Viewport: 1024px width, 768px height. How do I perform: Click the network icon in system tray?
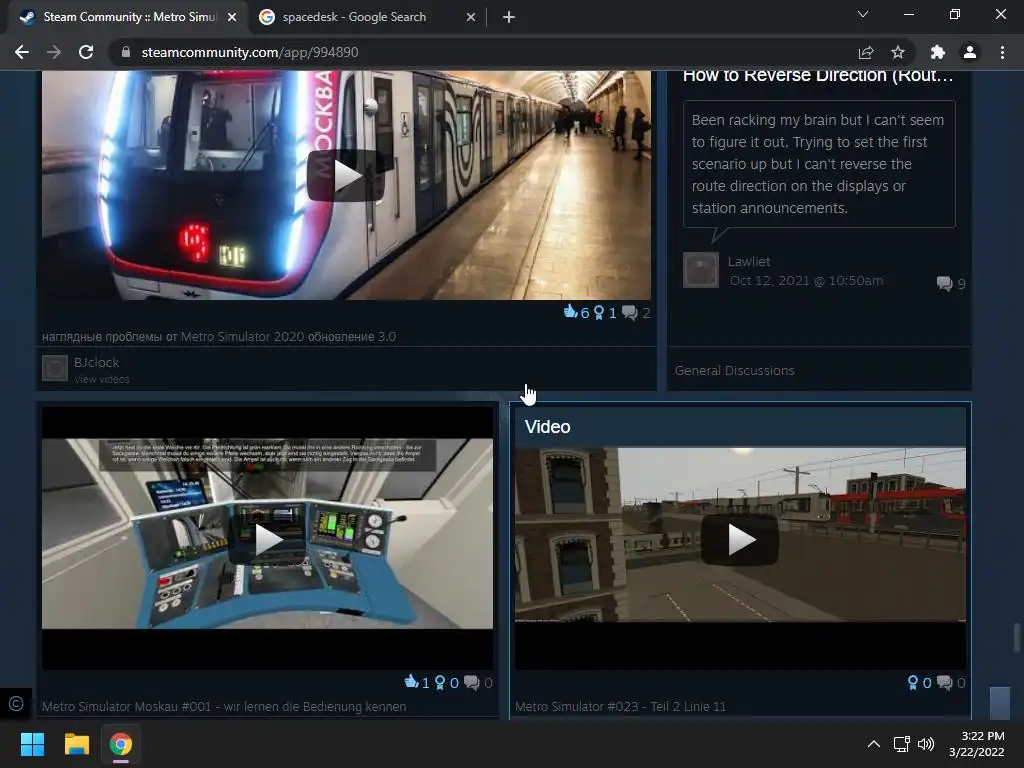(x=901, y=744)
